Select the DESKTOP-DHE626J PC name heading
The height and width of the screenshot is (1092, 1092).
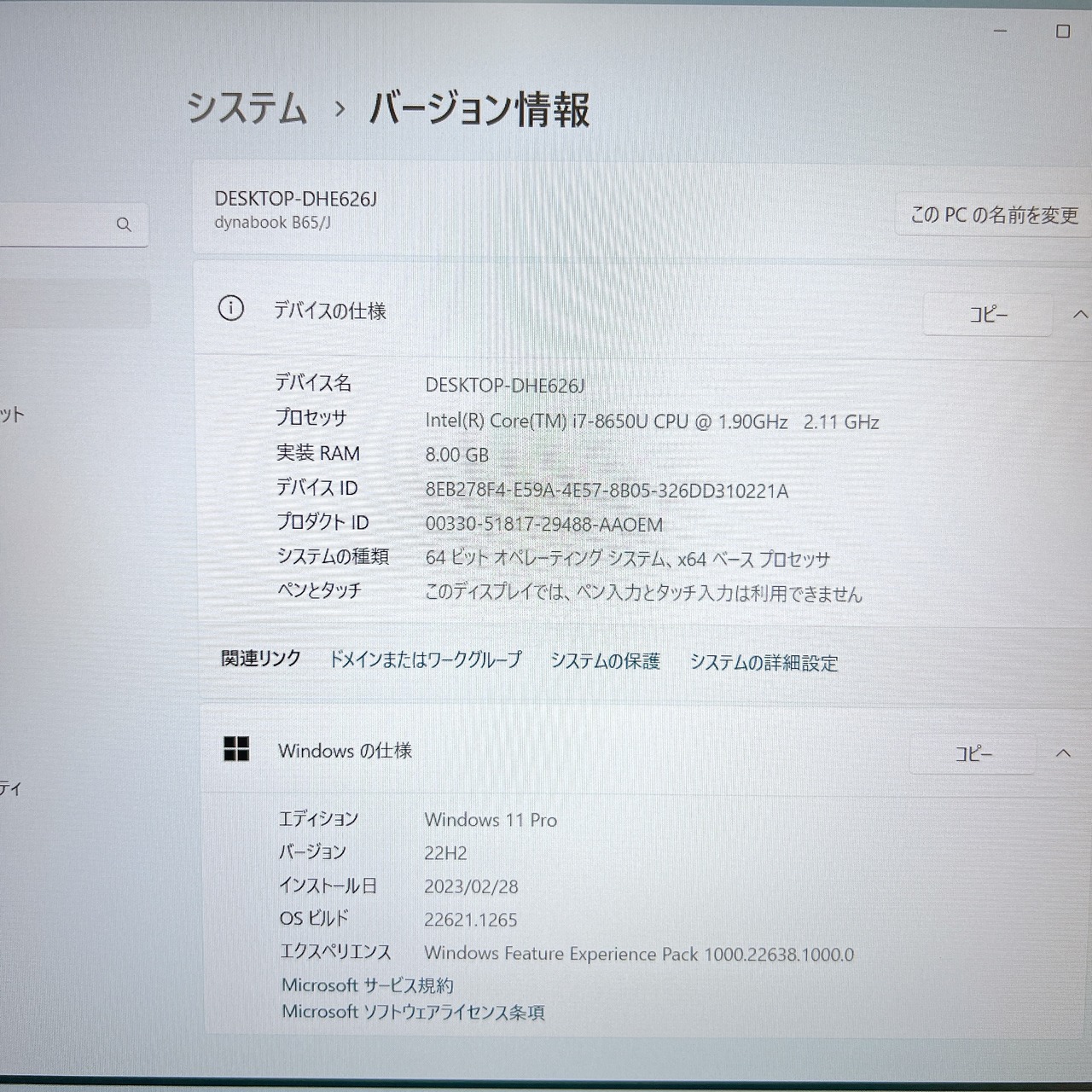coord(295,199)
